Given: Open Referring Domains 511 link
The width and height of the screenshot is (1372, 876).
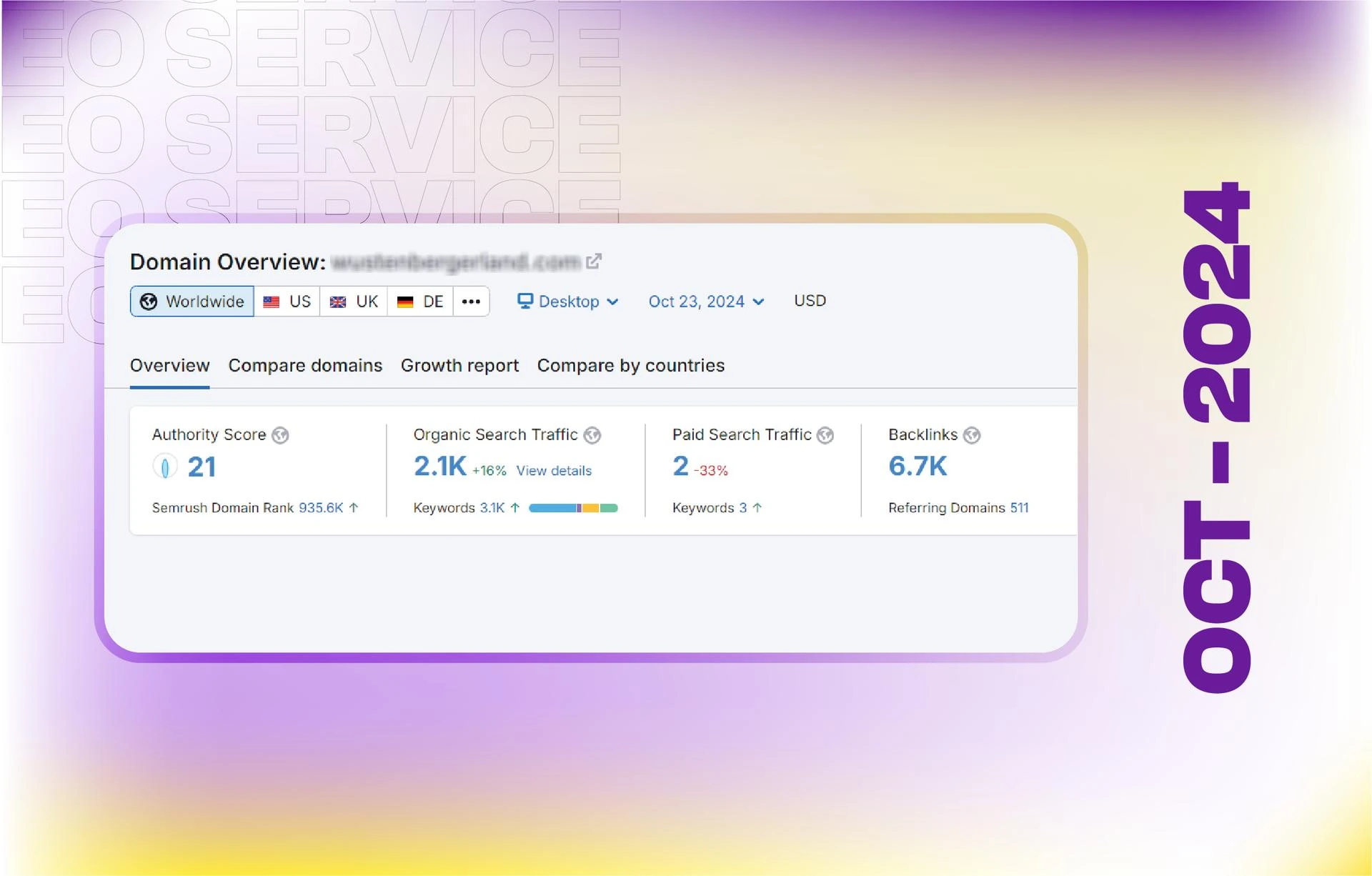Looking at the screenshot, I should click(1018, 508).
